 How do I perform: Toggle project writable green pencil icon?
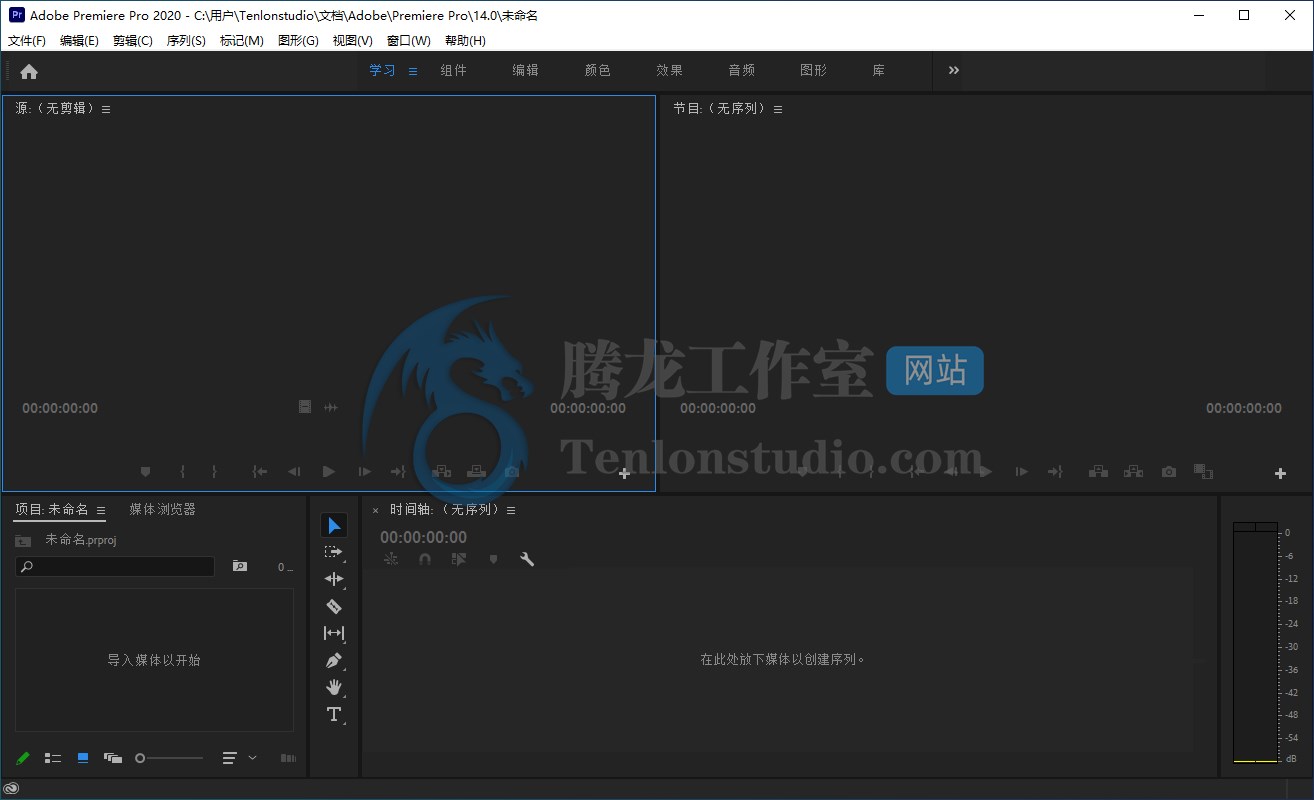tap(23, 758)
